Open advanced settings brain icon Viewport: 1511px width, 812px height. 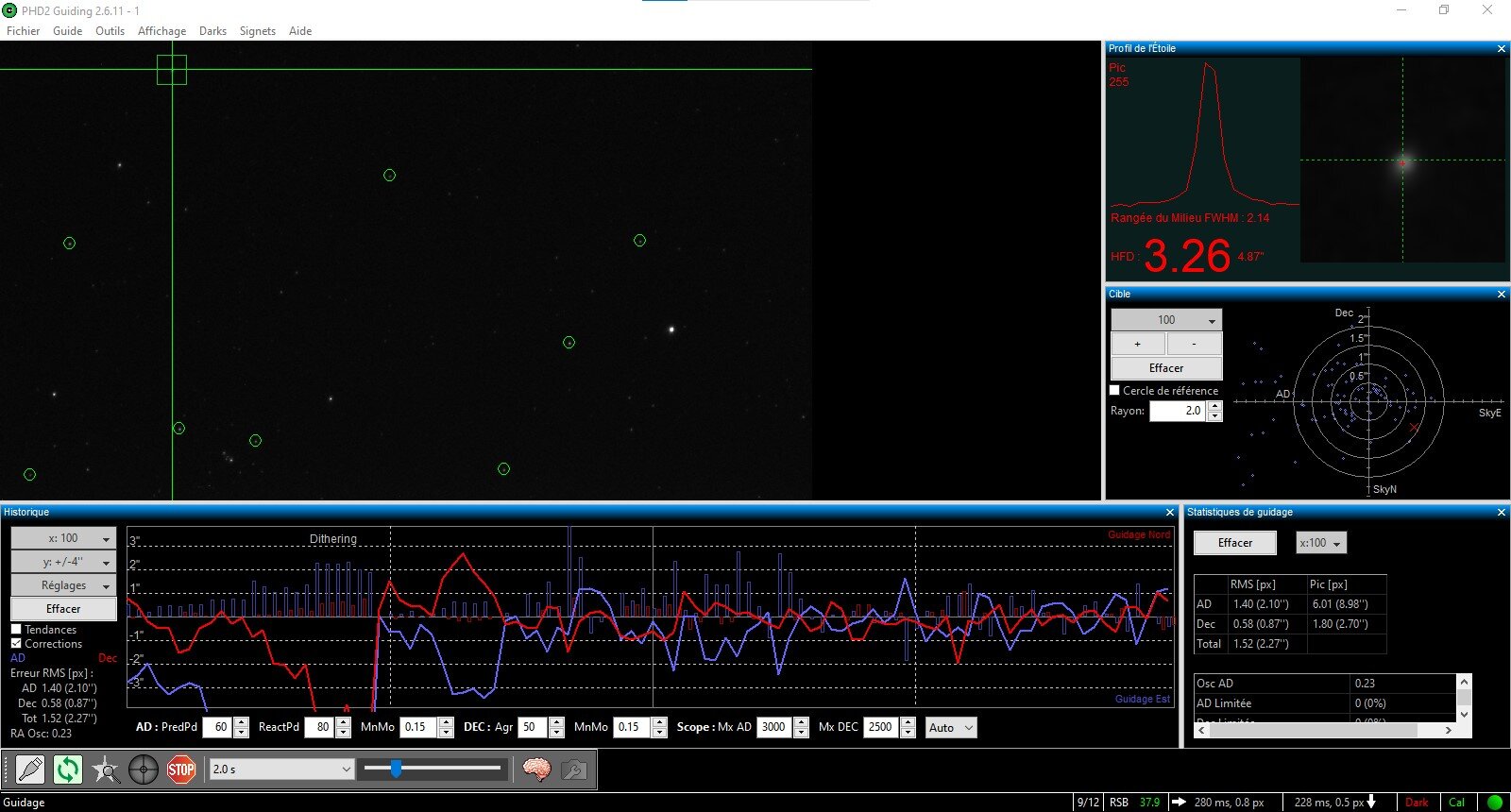click(536, 770)
